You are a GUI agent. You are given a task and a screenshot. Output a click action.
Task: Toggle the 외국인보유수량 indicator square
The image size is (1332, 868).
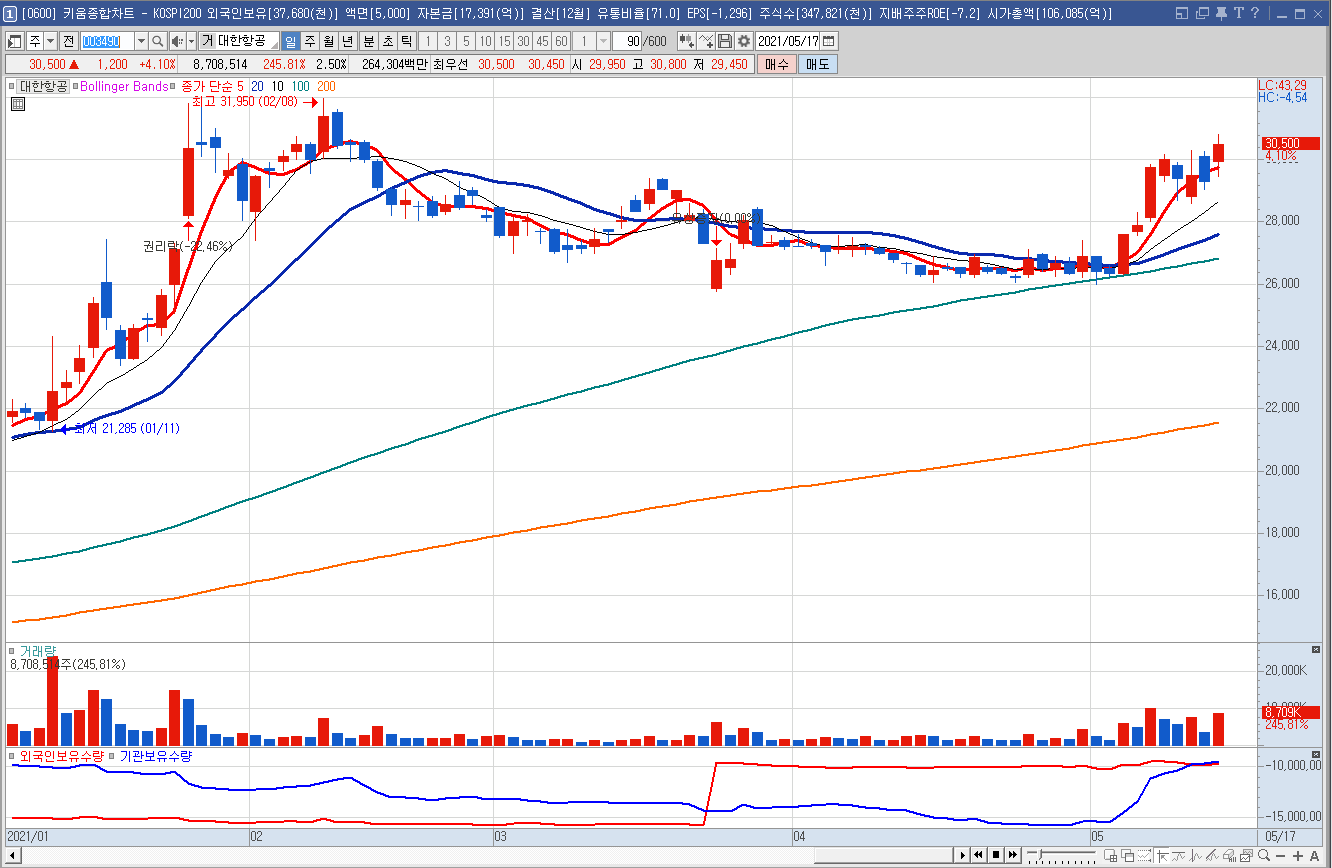13,756
